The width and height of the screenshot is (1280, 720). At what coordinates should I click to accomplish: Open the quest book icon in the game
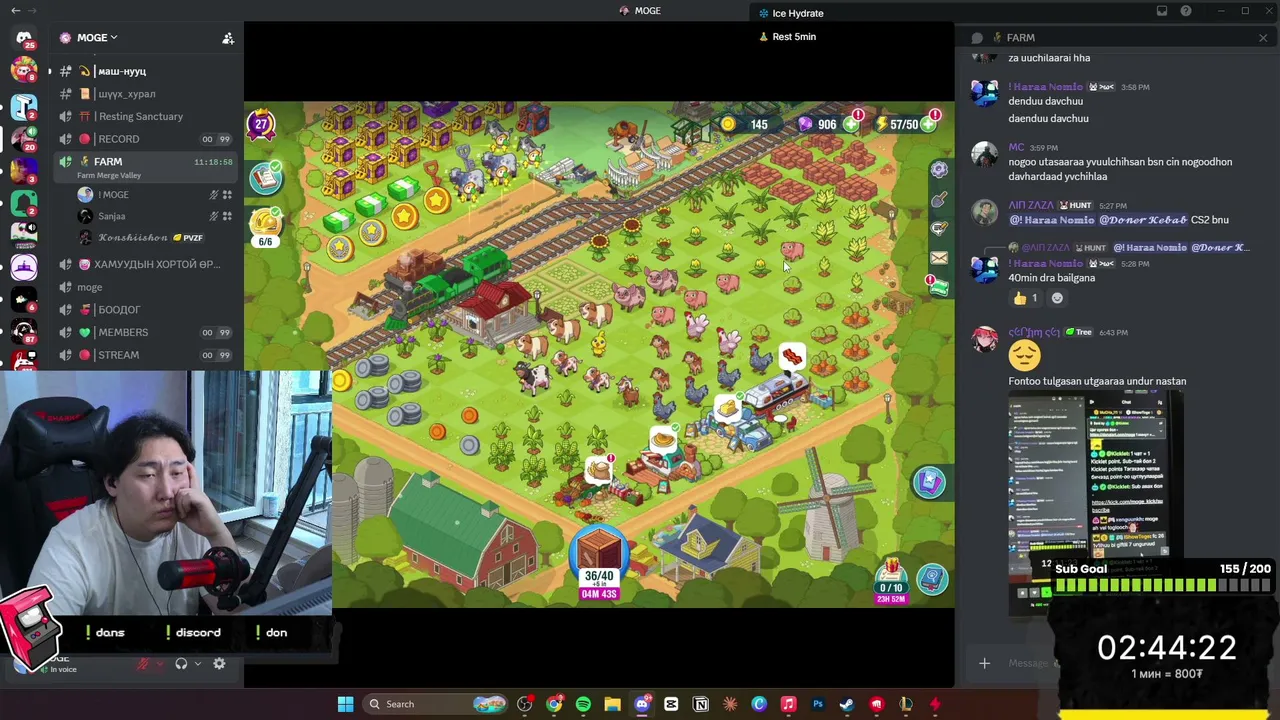coord(266,178)
